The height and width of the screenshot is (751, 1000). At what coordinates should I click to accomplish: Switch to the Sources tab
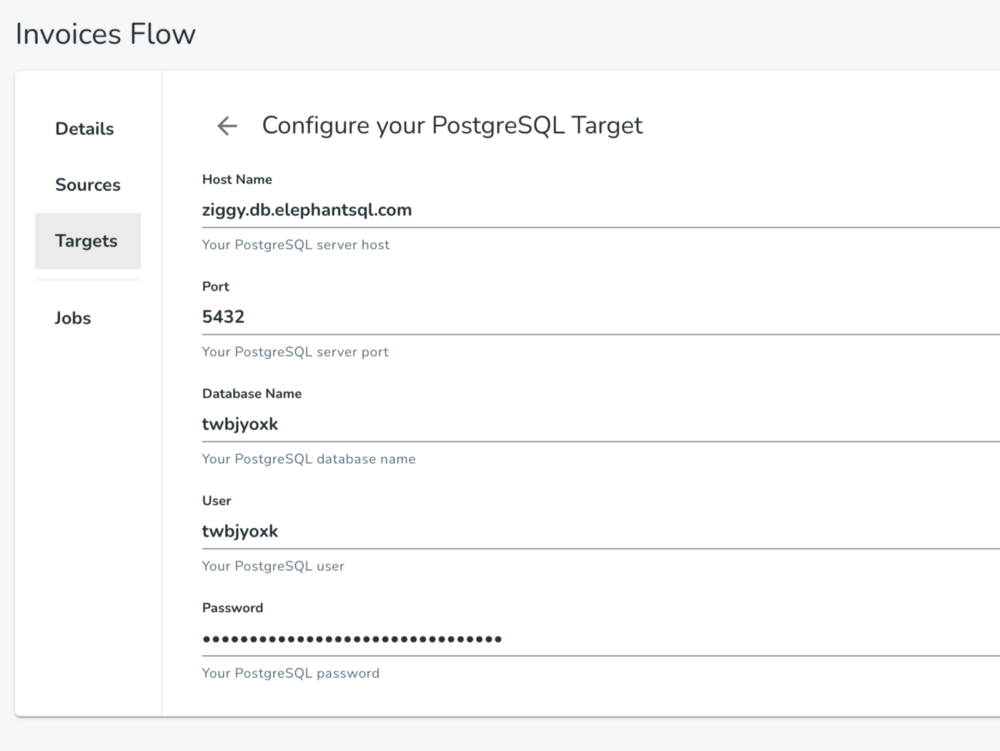(88, 185)
